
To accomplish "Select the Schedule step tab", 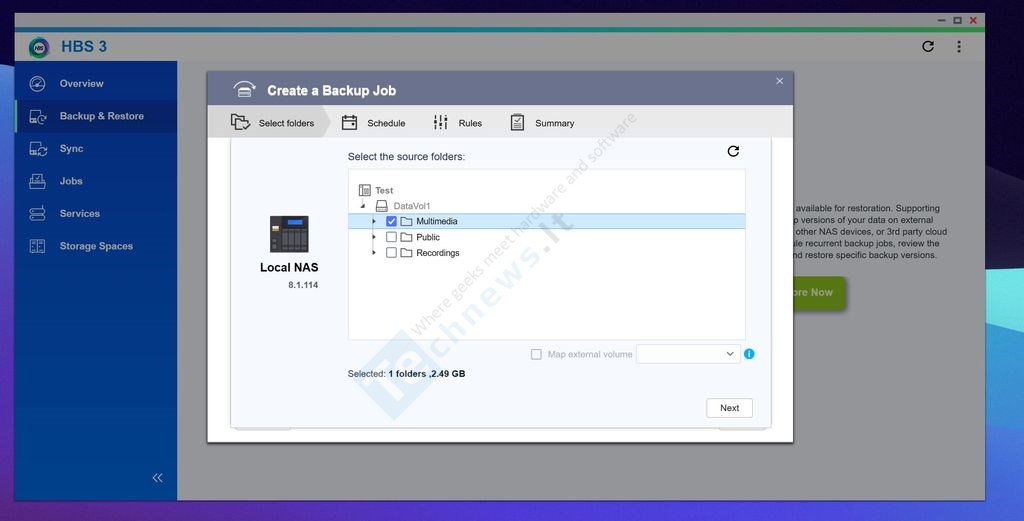I will point(374,123).
